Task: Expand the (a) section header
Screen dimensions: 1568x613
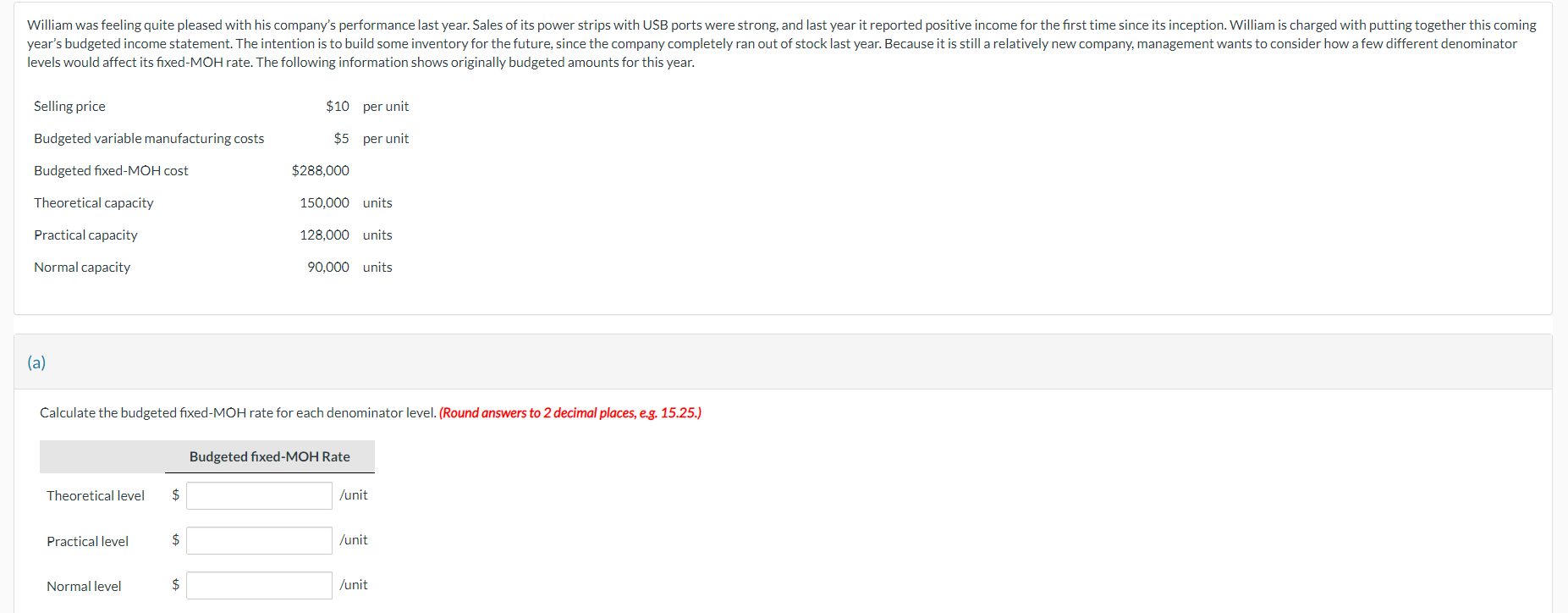Action: pos(37,362)
